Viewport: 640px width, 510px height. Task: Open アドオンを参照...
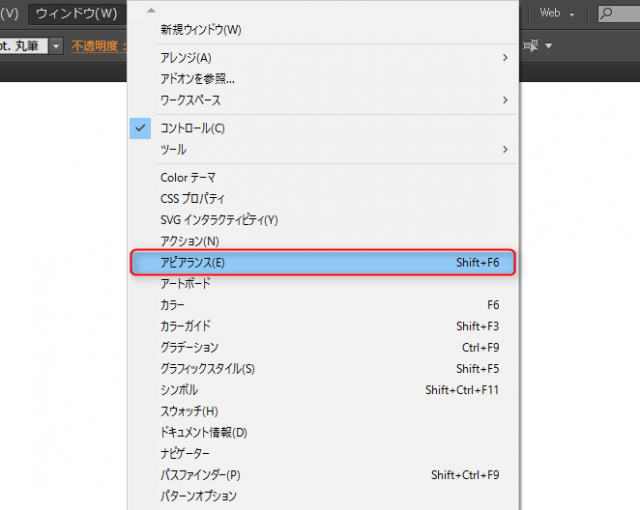tap(197, 79)
